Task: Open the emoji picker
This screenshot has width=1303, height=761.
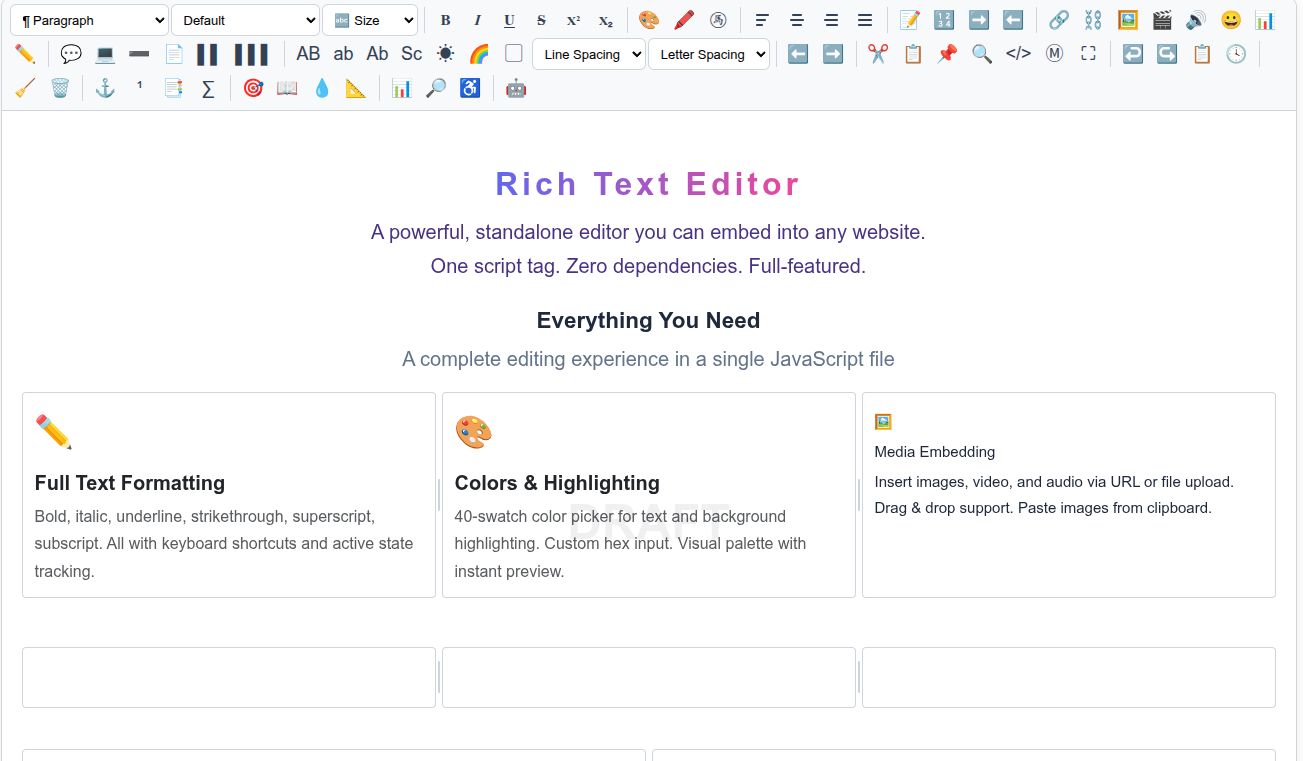Action: 1230,19
